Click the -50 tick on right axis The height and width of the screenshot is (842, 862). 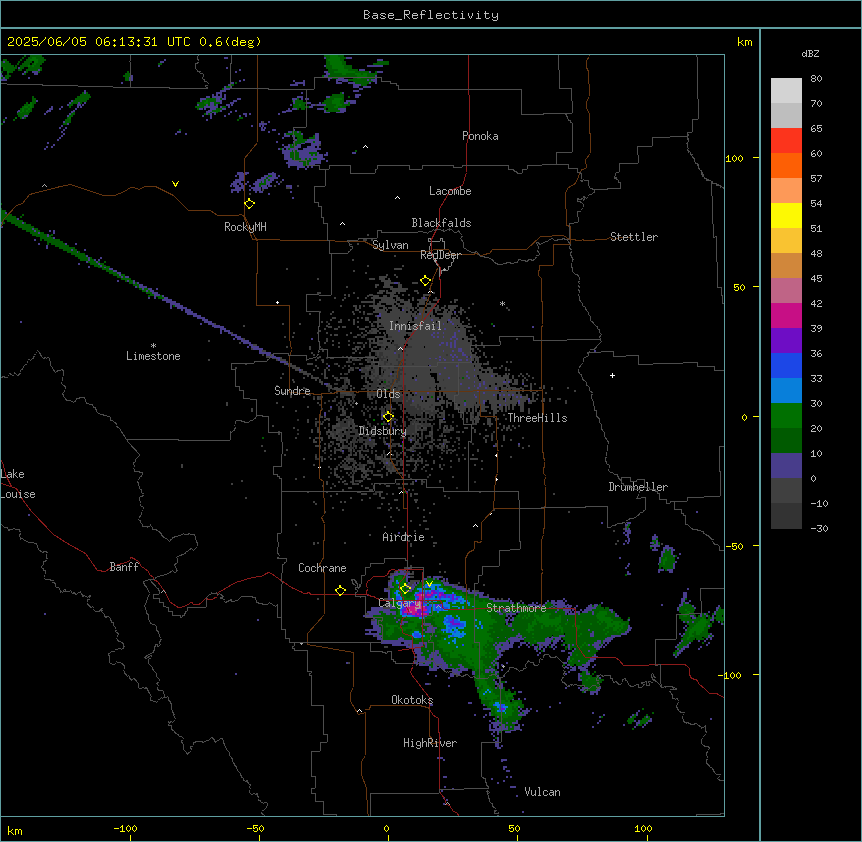pos(734,546)
